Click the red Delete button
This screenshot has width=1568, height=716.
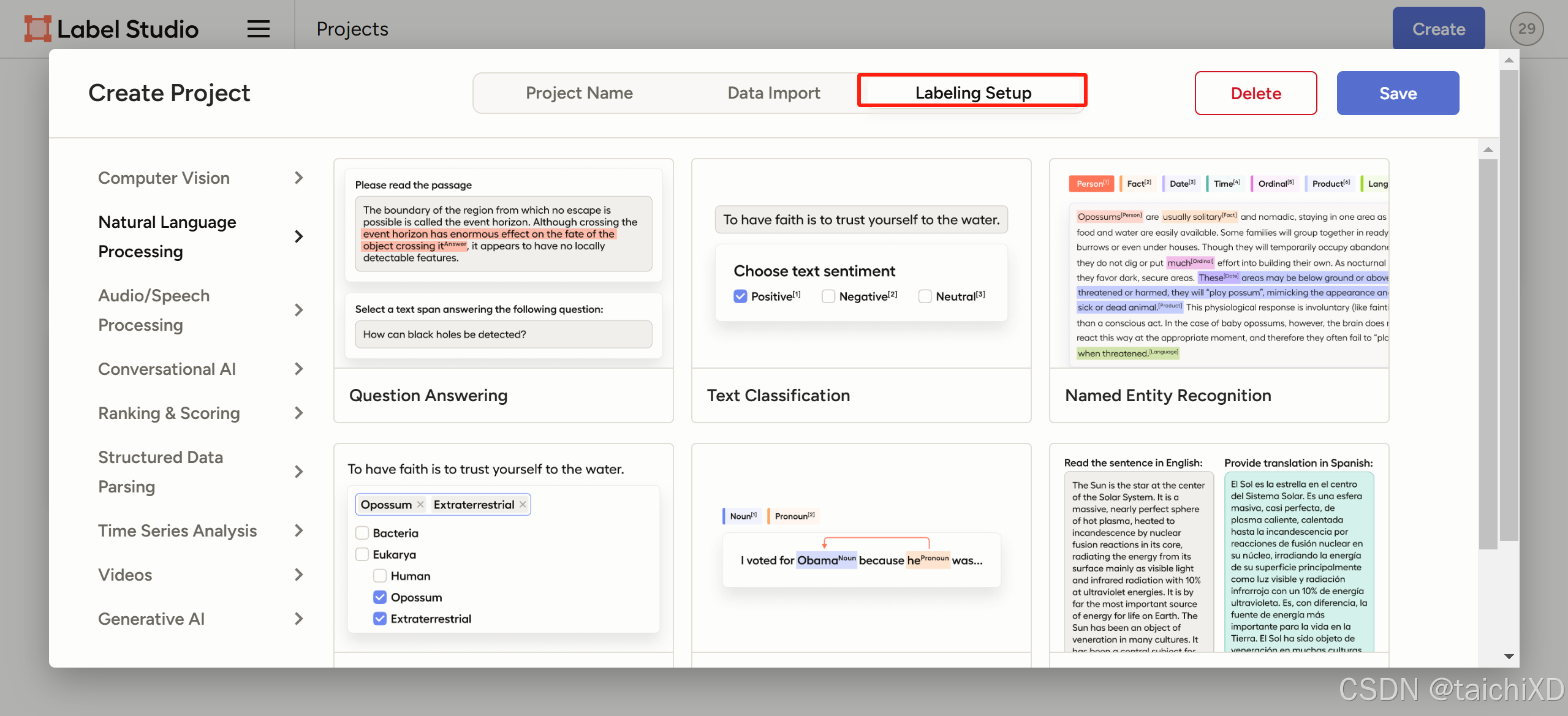coord(1256,93)
